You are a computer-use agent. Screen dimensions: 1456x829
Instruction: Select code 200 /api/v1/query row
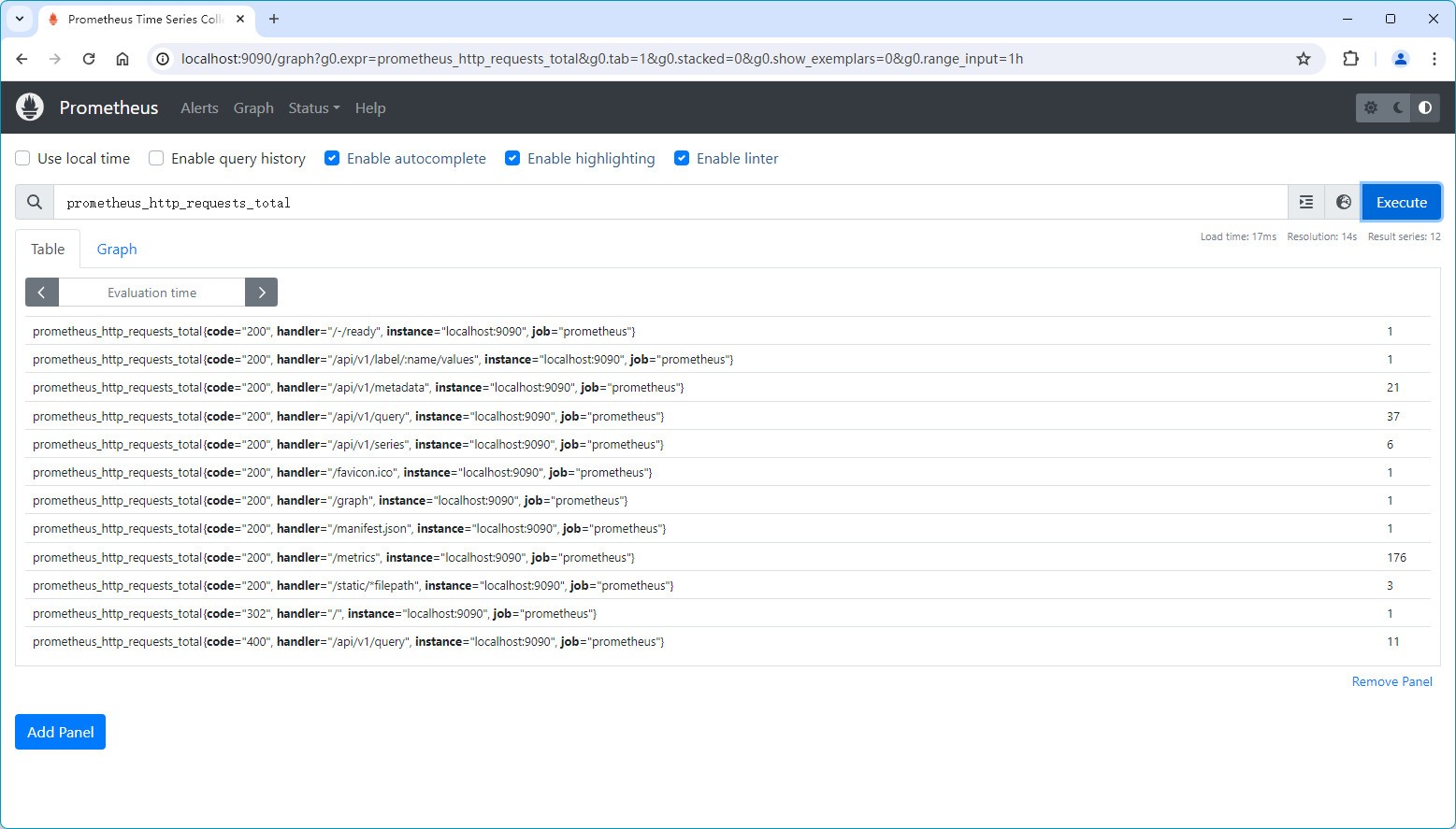[x=728, y=416]
